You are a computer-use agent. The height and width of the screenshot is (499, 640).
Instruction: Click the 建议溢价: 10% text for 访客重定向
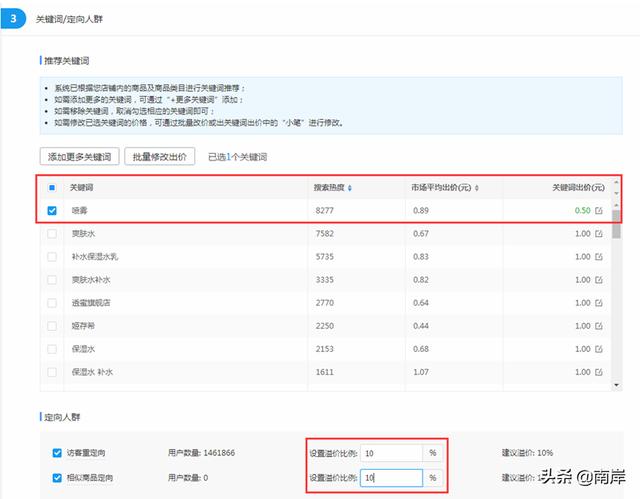pyautogui.click(x=527, y=453)
